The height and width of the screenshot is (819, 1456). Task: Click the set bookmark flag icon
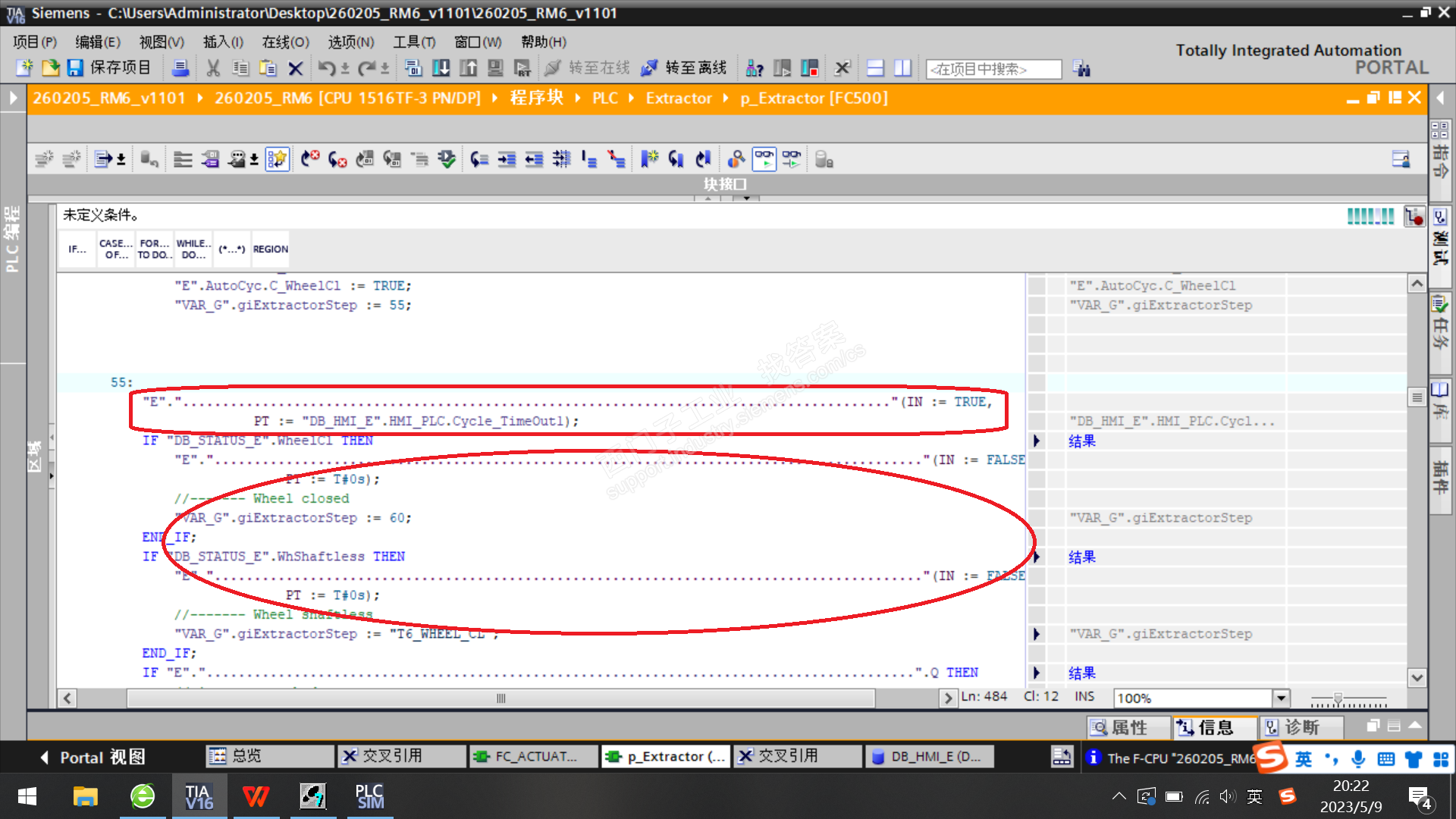pyautogui.click(x=649, y=159)
